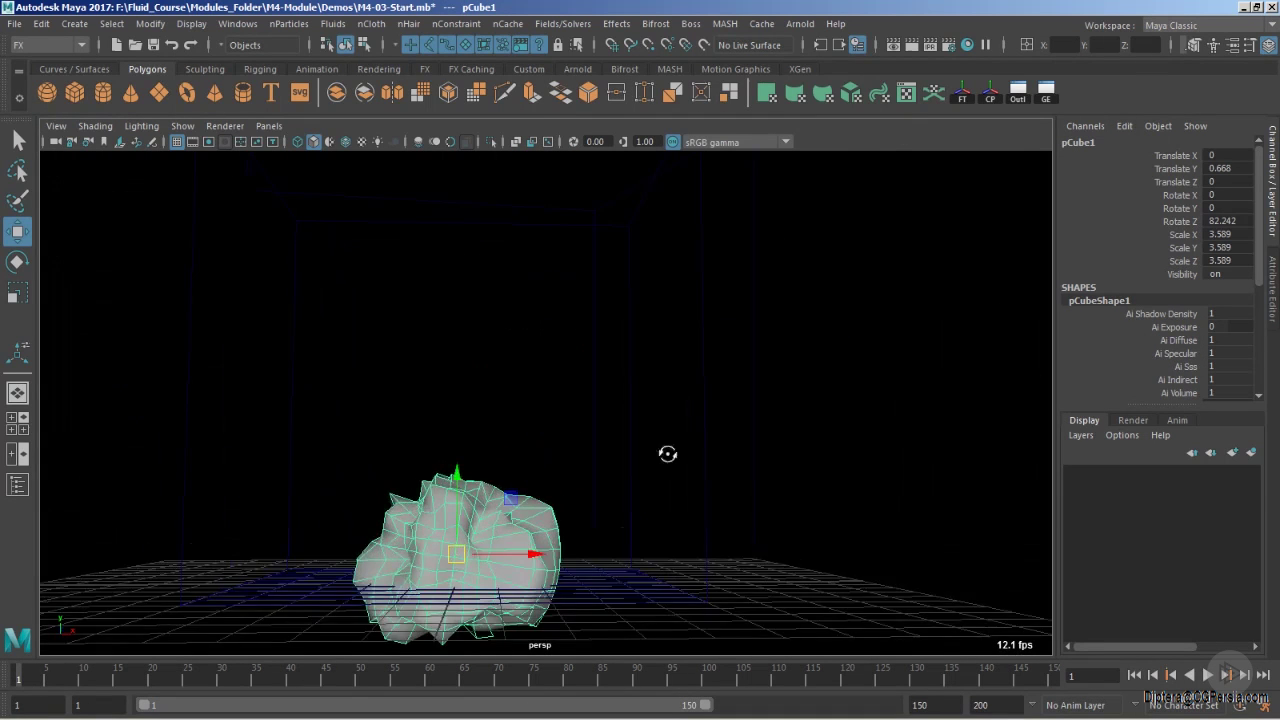Screen dimensions: 1280x720
Task: Switch to the Render layer tab
Action: click(x=1133, y=420)
